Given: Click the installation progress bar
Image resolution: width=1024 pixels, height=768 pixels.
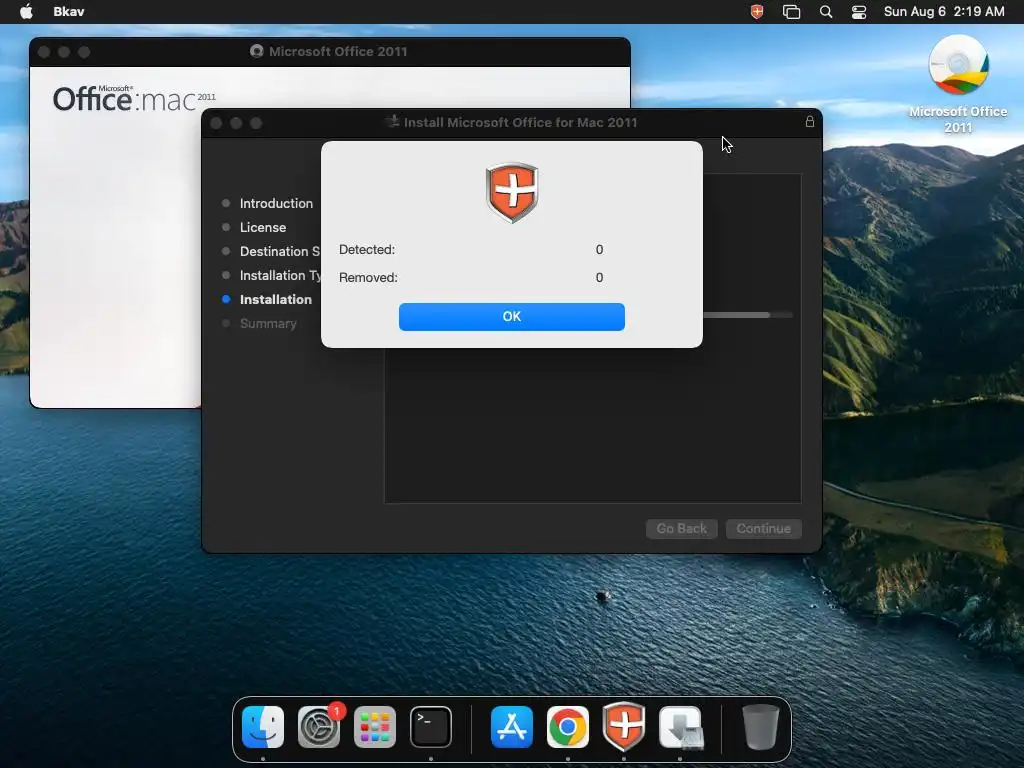Looking at the screenshot, I should coord(748,315).
